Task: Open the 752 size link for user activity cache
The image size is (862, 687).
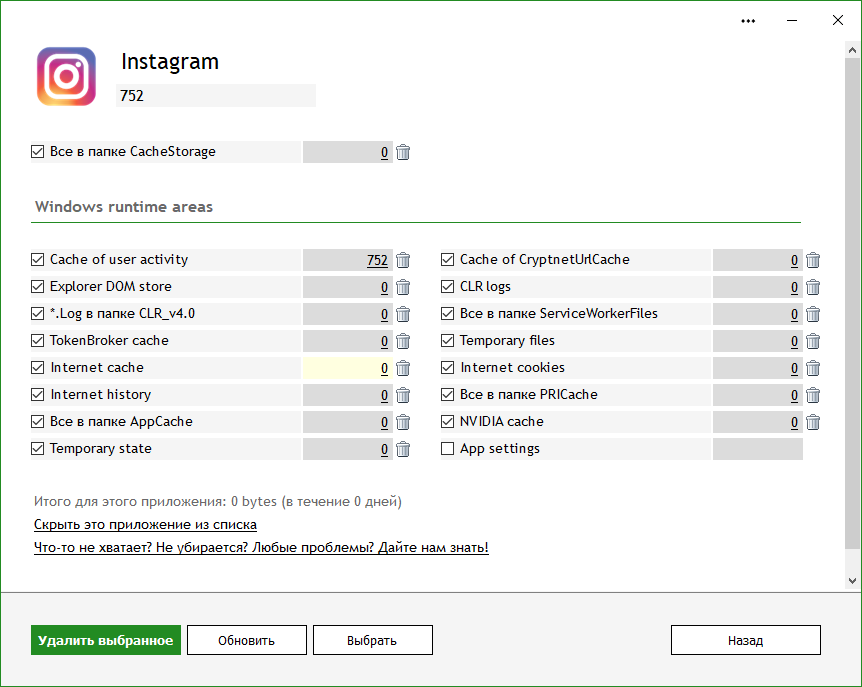Action: [x=377, y=260]
